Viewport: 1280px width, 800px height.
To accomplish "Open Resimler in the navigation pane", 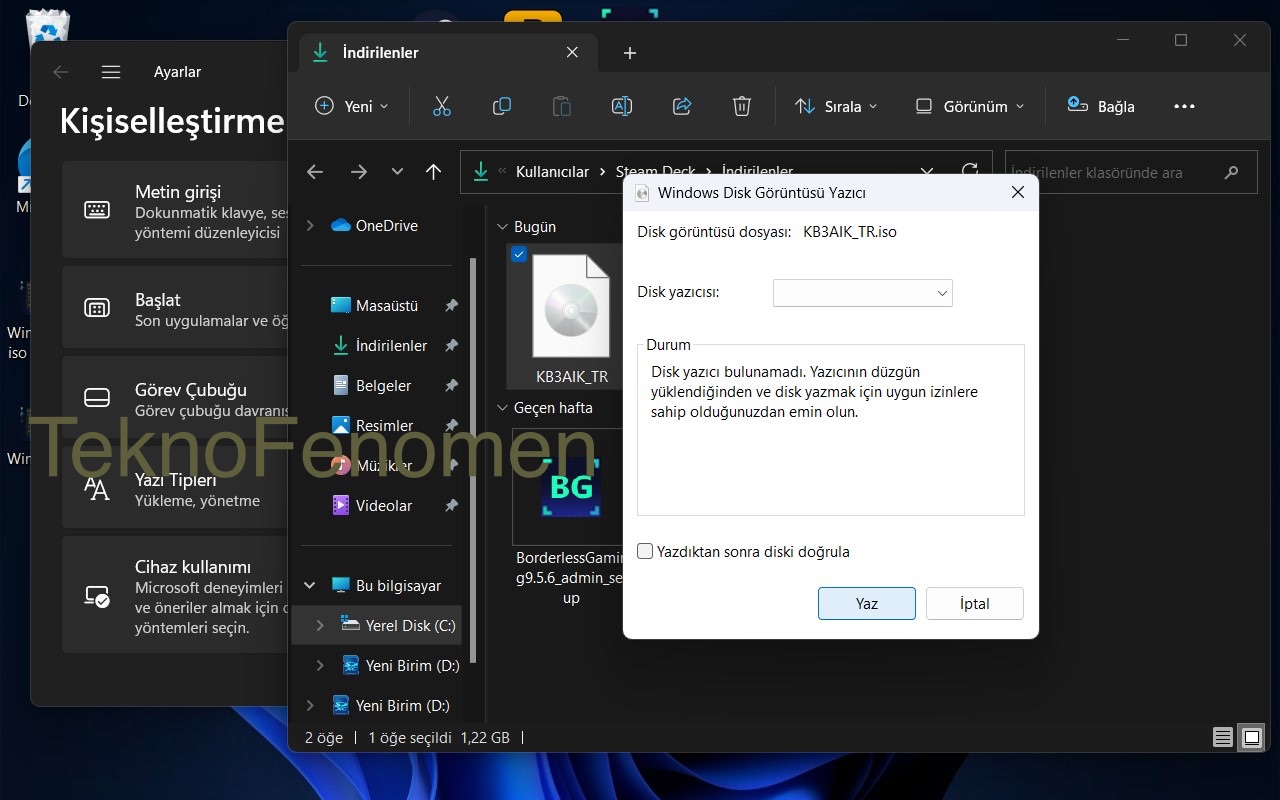I will coord(372,426).
